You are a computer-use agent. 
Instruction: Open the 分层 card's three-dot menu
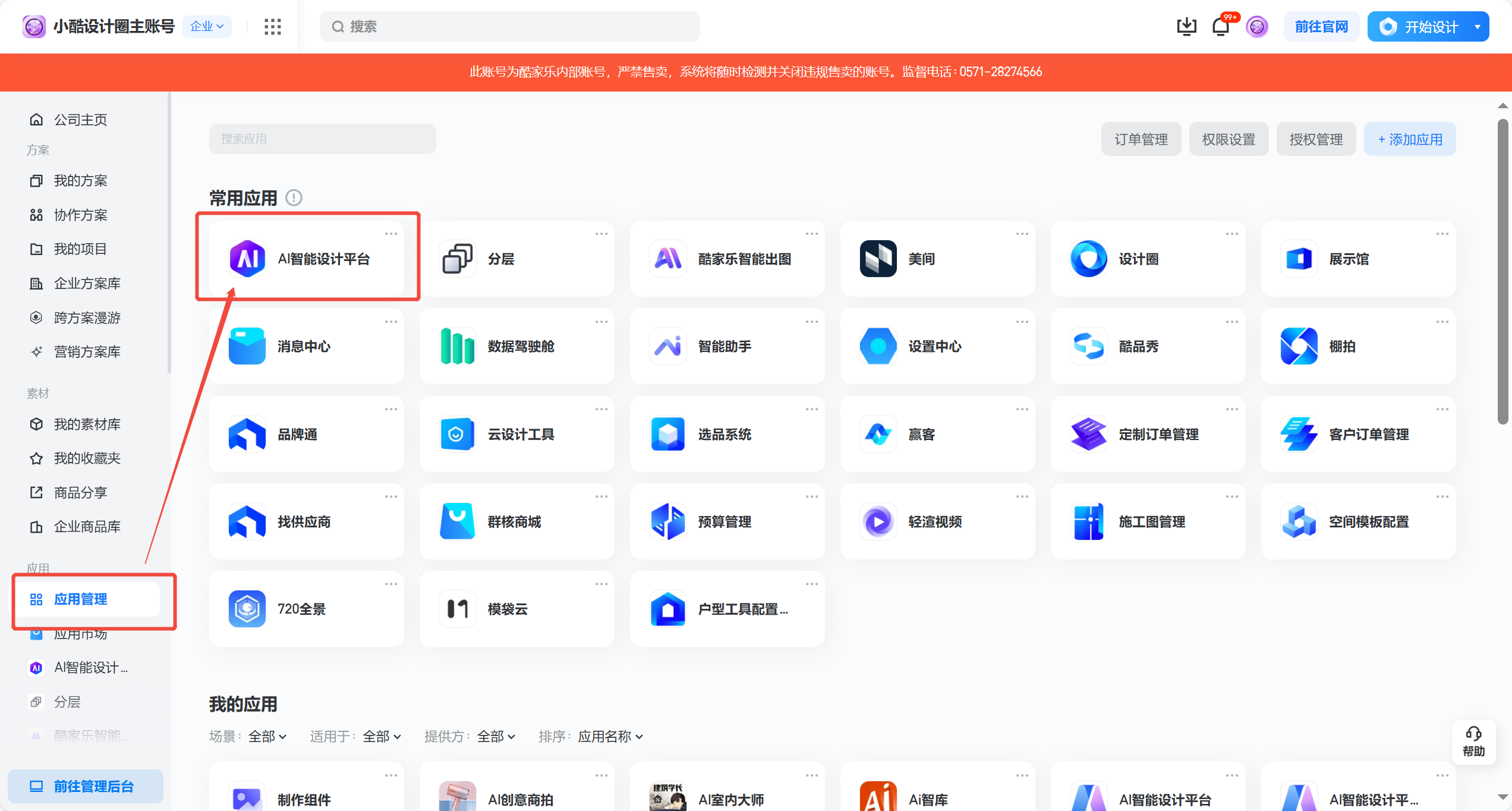(x=601, y=234)
